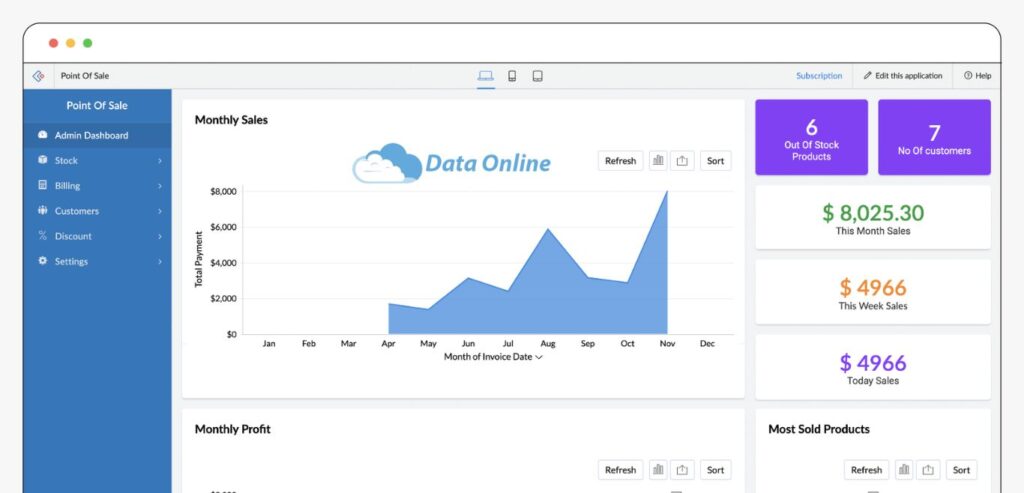Screen dimensions: 1024x493
Task: Click the Total Payment axis label
Action: pyautogui.click(x=199, y=259)
